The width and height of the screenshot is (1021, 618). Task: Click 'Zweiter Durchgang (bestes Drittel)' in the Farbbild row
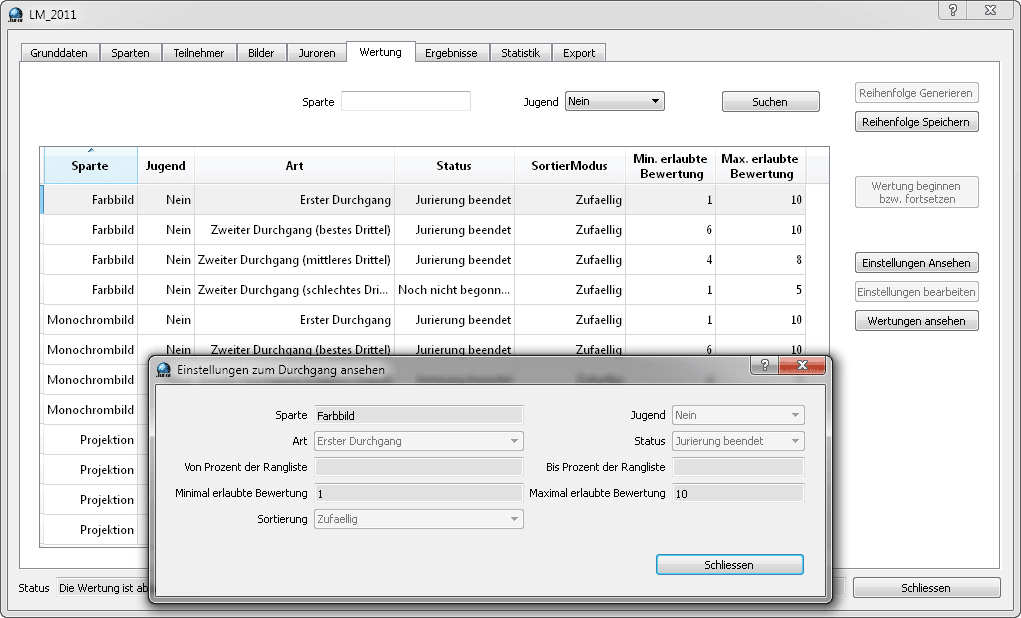(x=294, y=230)
